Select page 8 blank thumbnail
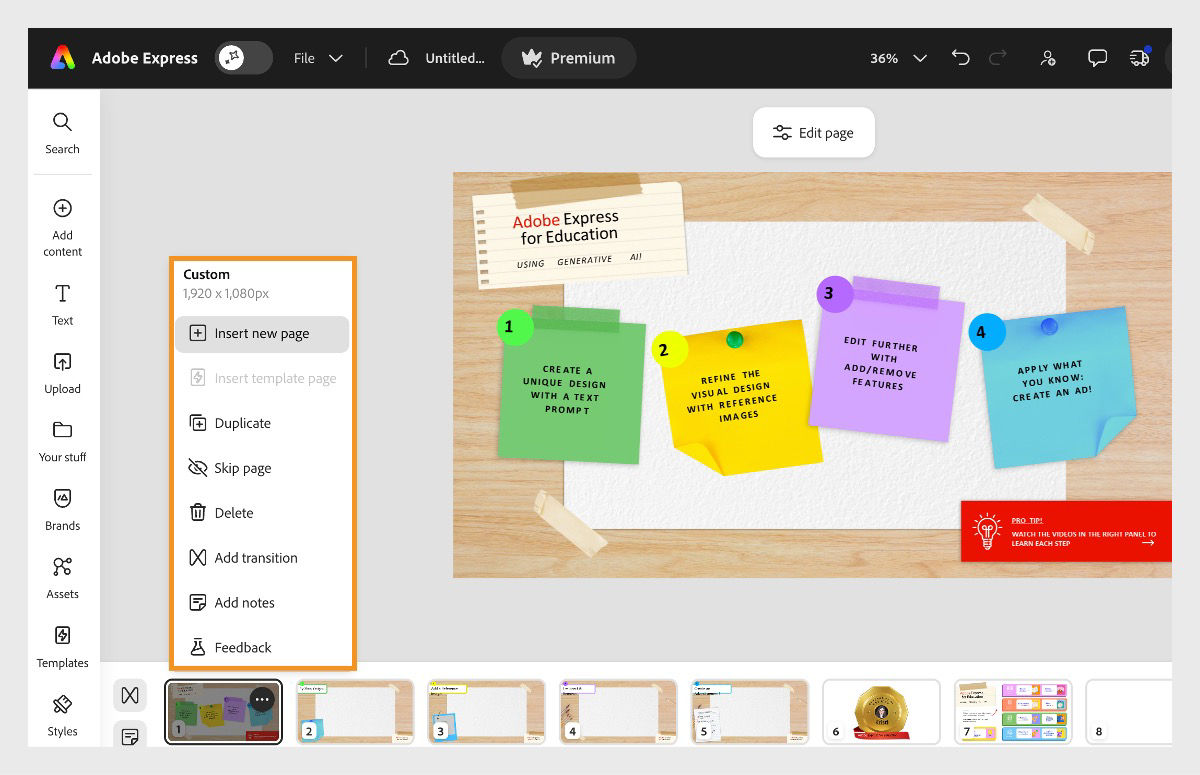This screenshot has width=1200, height=775. [x=1129, y=712]
